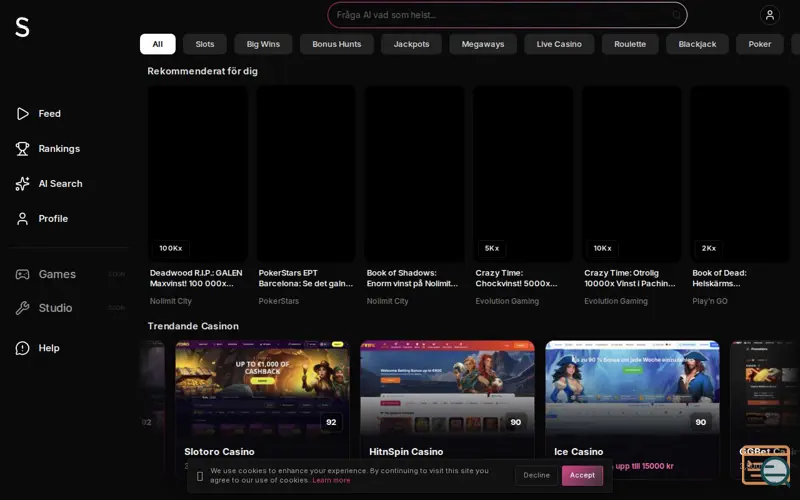Viewport: 800px width, 500px height.
Task: Open the Book of Dead video card
Action: tap(740, 174)
